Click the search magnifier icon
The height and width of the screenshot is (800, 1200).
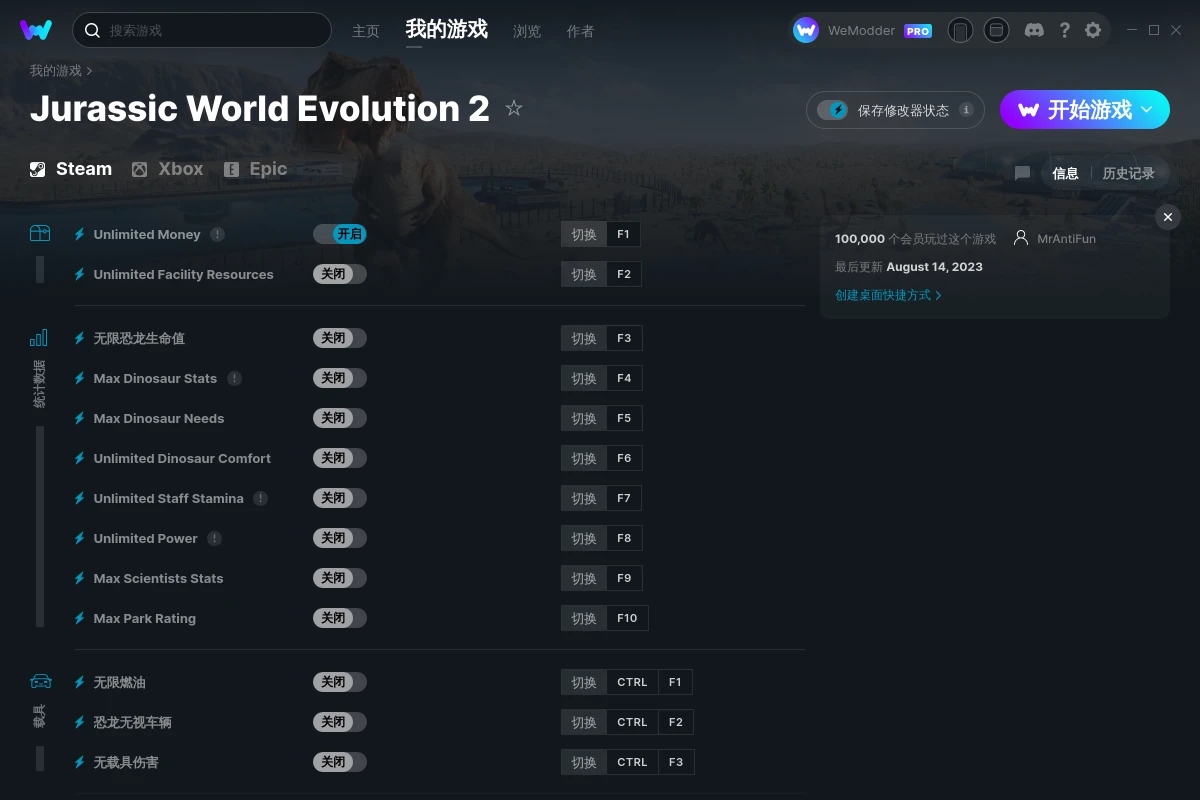tap(92, 30)
